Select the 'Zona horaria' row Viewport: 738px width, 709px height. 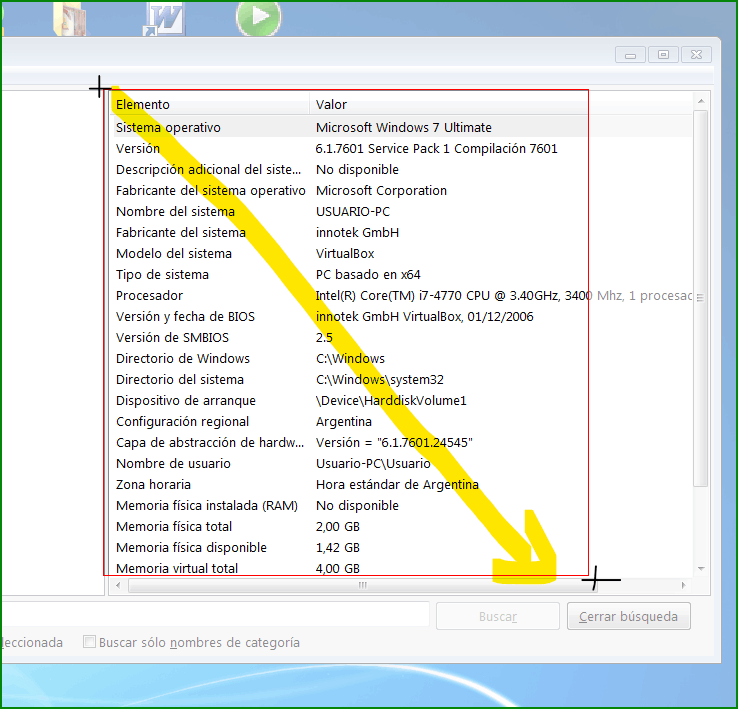[x=401, y=484]
